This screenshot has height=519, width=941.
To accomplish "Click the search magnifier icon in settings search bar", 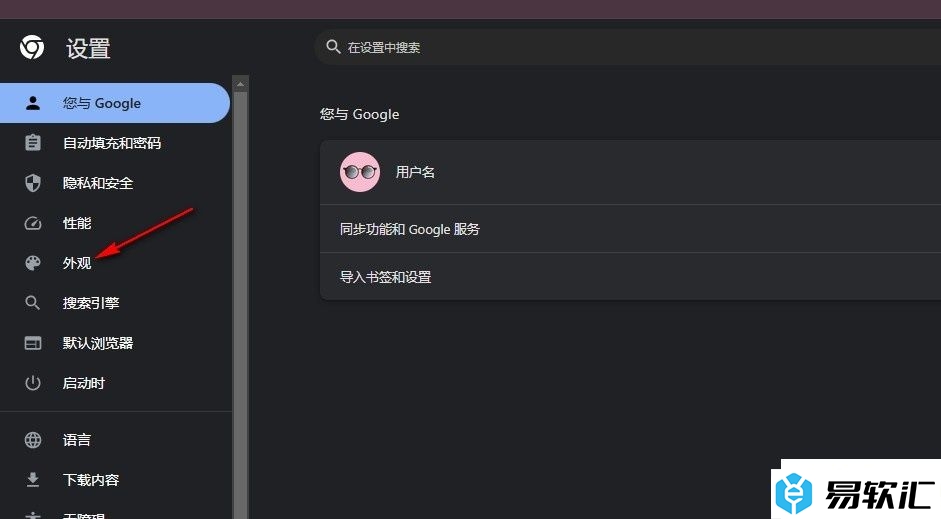I will [333, 47].
